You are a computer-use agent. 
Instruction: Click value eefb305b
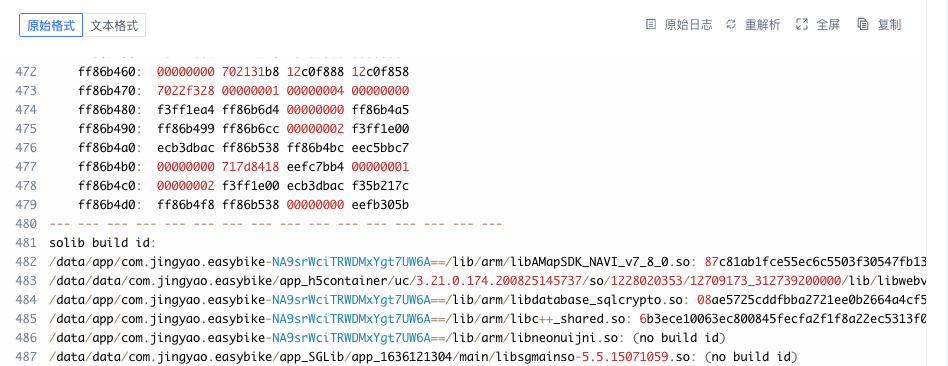pyautogui.click(x=380, y=205)
